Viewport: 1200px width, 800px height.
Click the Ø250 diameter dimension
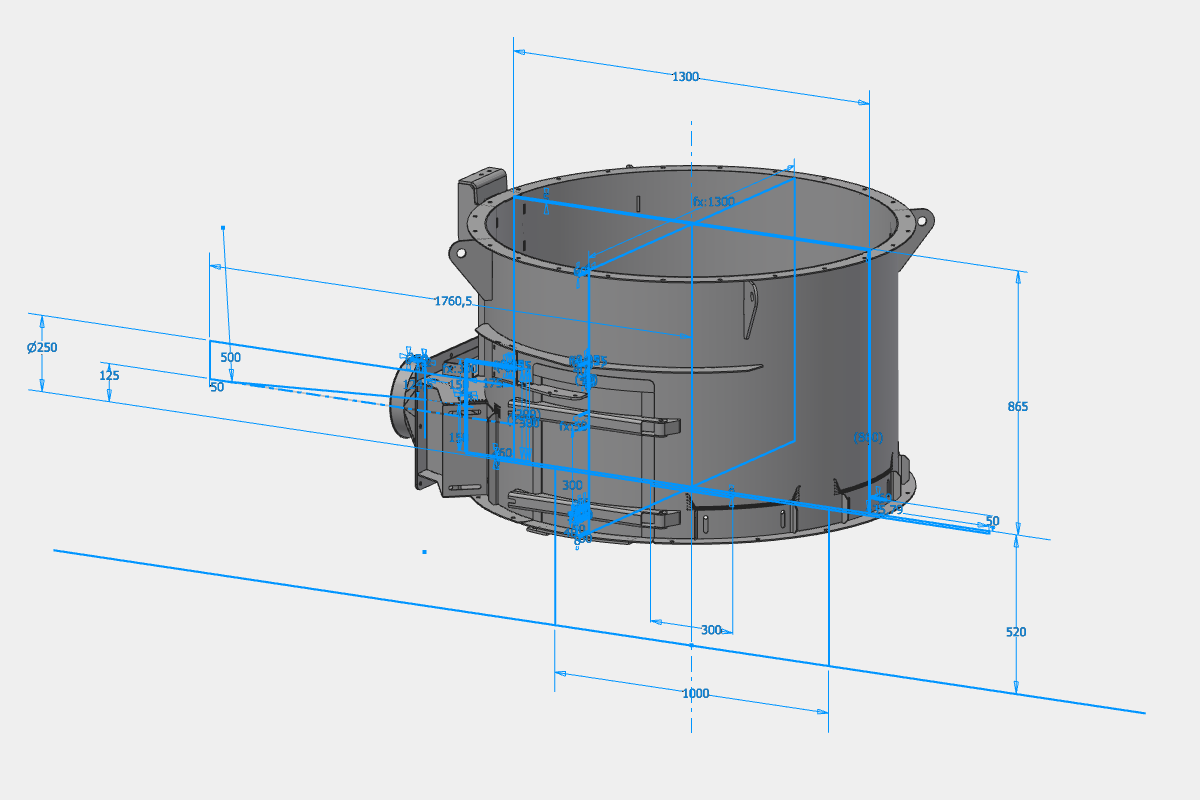tap(42, 347)
